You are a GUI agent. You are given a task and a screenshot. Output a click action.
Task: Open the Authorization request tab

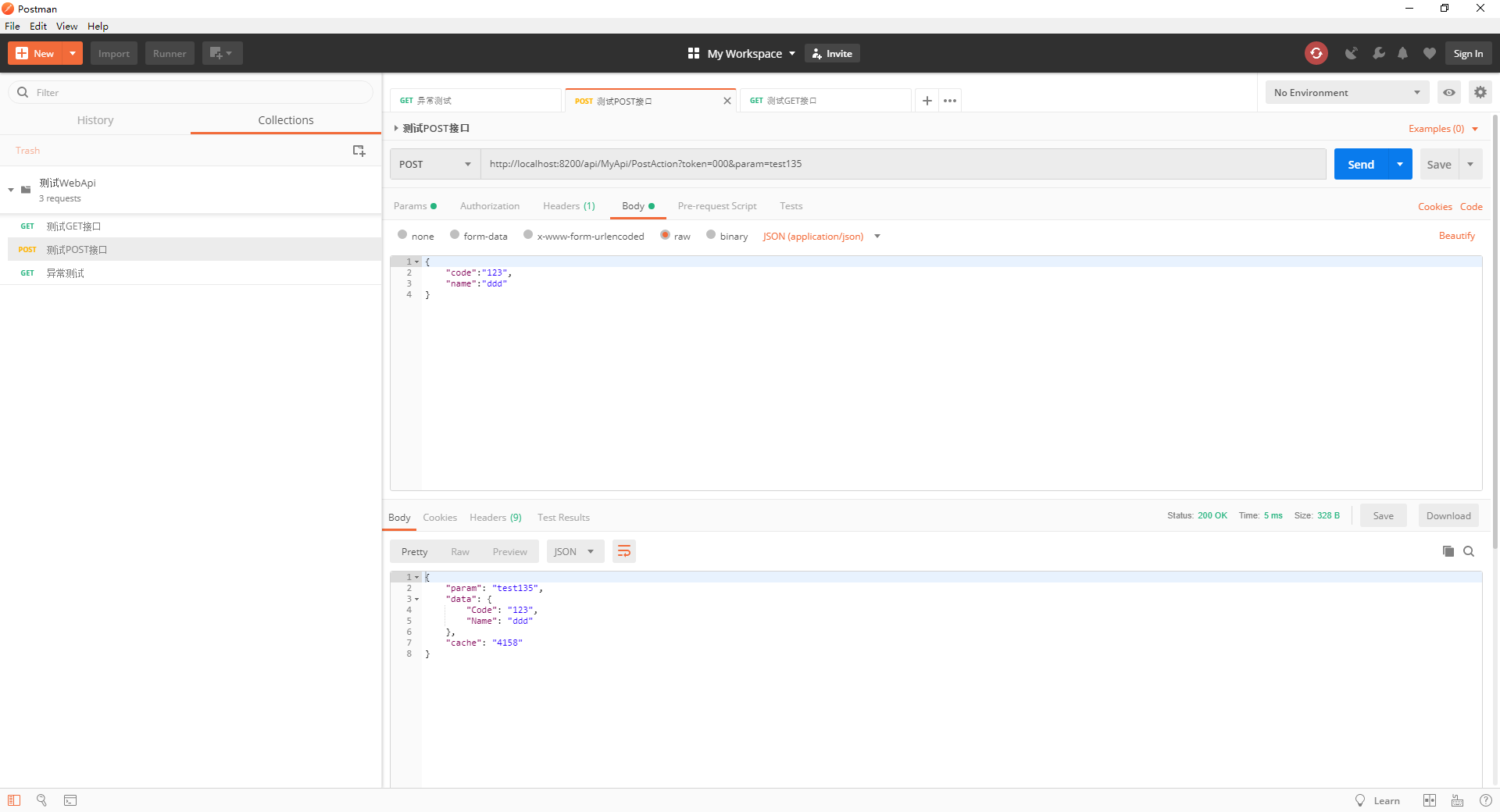tap(489, 206)
